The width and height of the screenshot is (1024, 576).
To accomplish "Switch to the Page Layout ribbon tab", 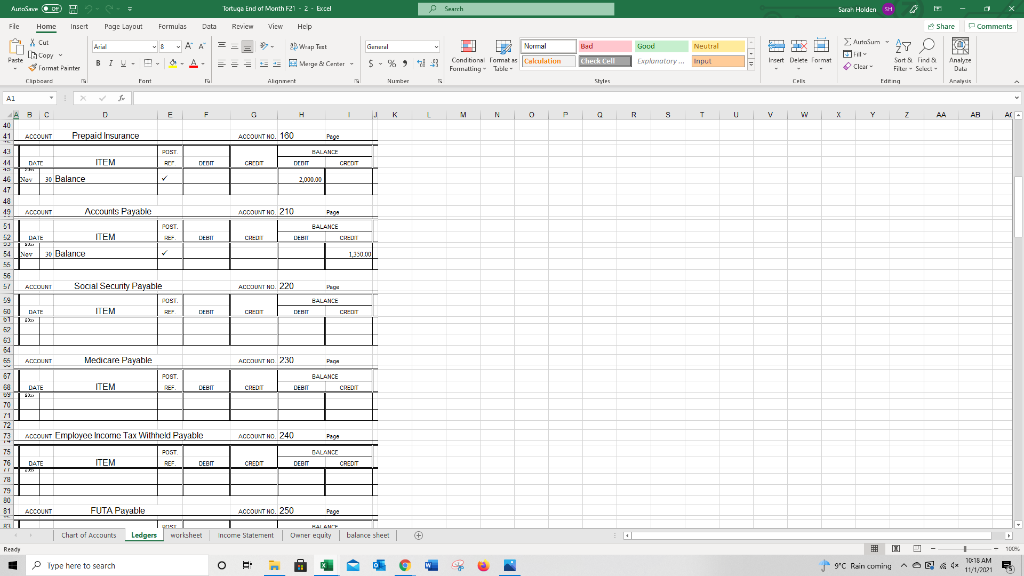I will pos(123,27).
